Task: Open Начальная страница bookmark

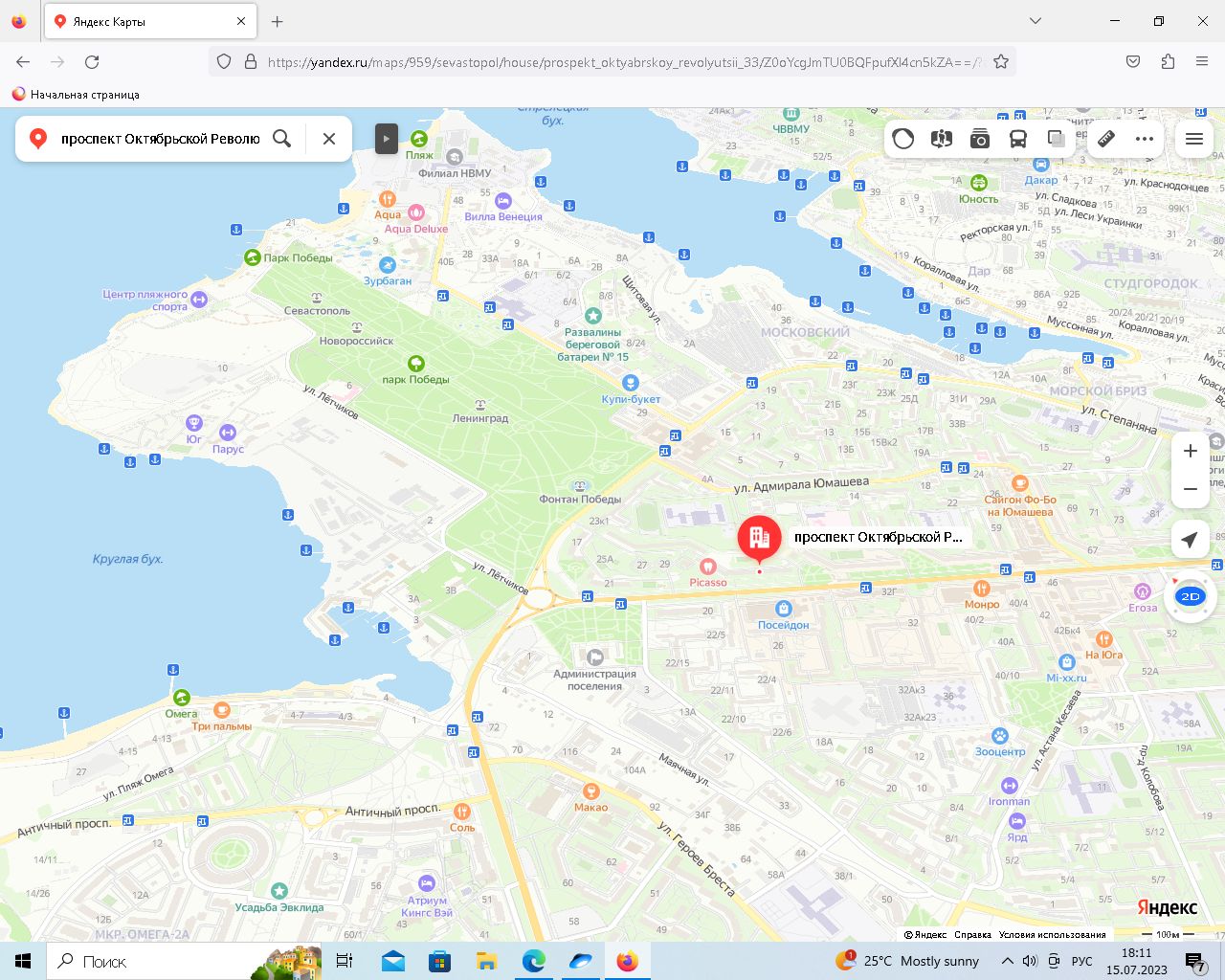Action: pos(76,95)
